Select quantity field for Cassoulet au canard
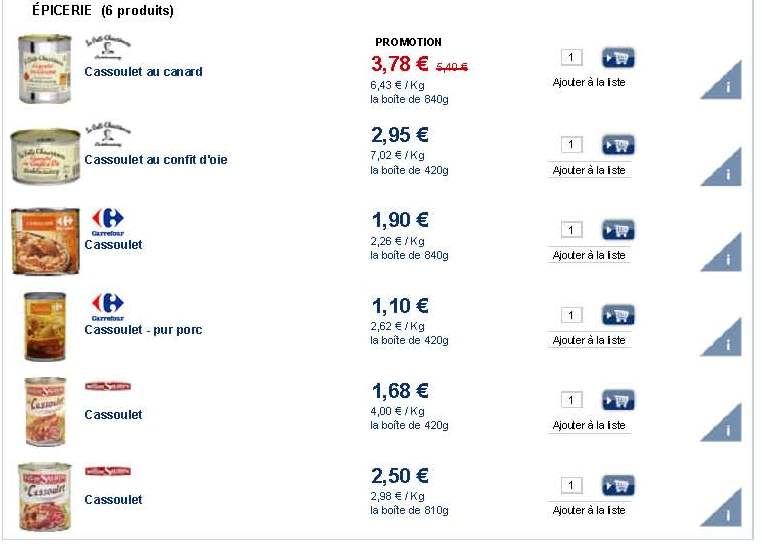 (571, 57)
